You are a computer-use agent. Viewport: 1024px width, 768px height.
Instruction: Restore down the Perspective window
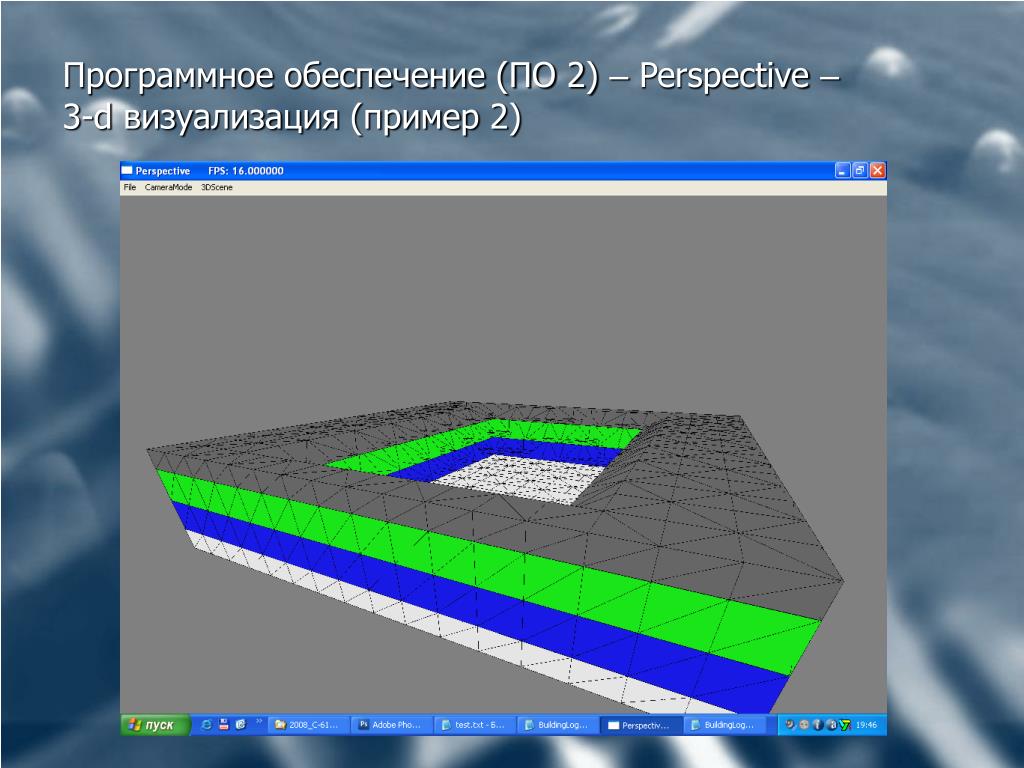tap(860, 171)
